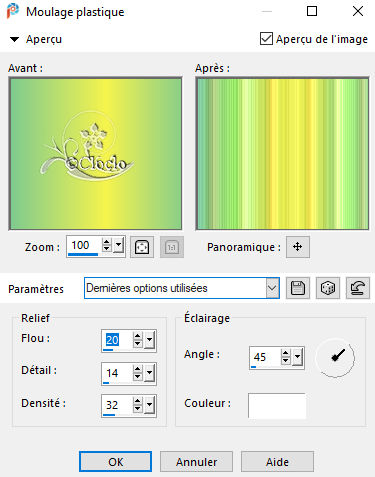Open the Flou slider dropdown arrow

(x=150, y=340)
